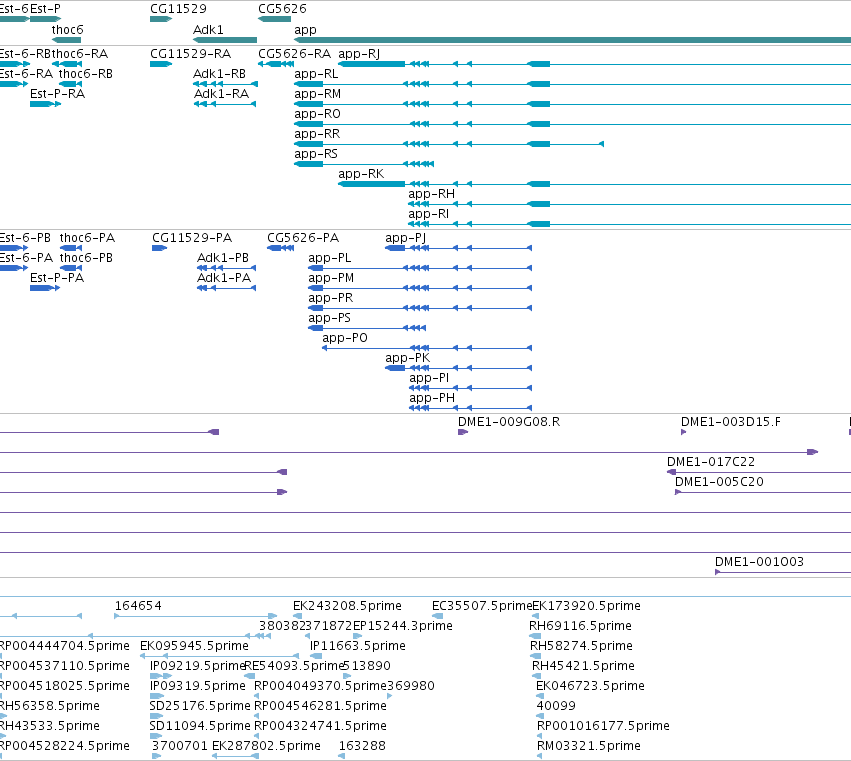The height and width of the screenshot is (761, 851).
Task: Select the EK095945.5prime feature
Action: pyautogui.click(x=194, y=646)
